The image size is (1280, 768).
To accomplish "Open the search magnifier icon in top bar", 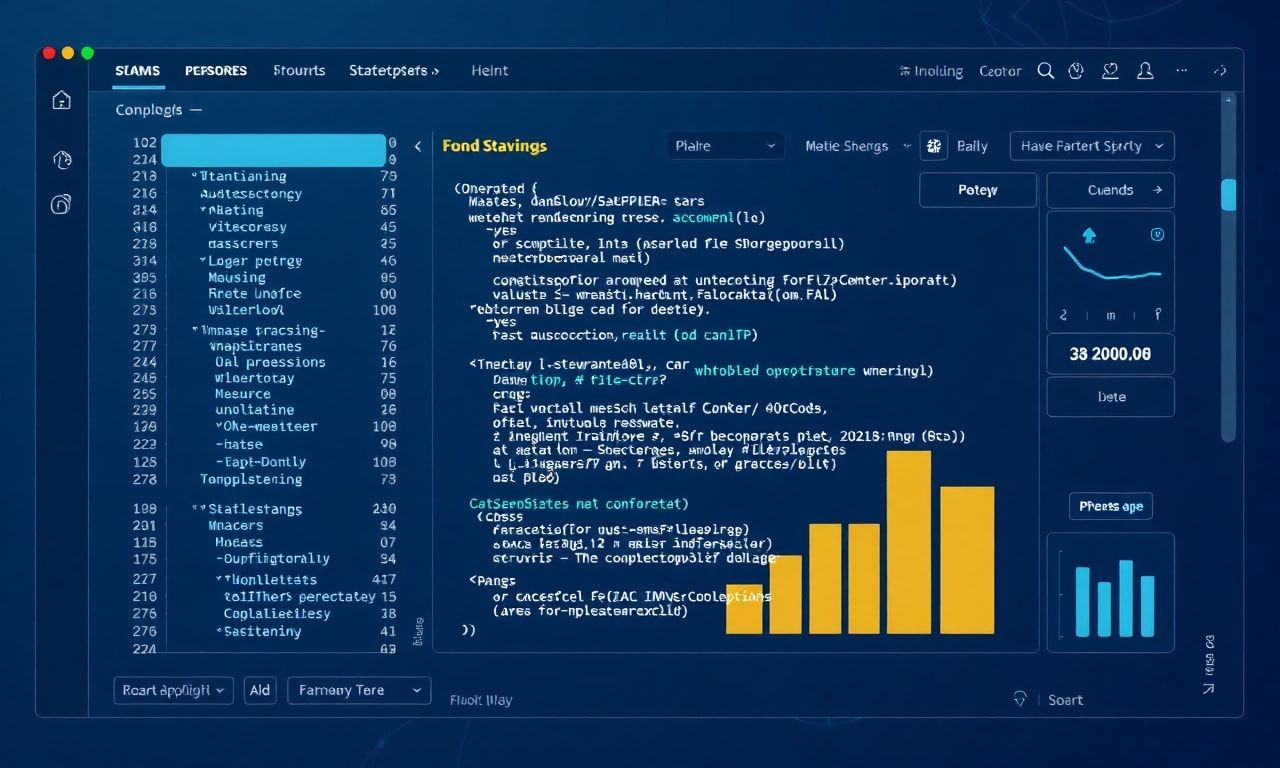I will 1046,71.
